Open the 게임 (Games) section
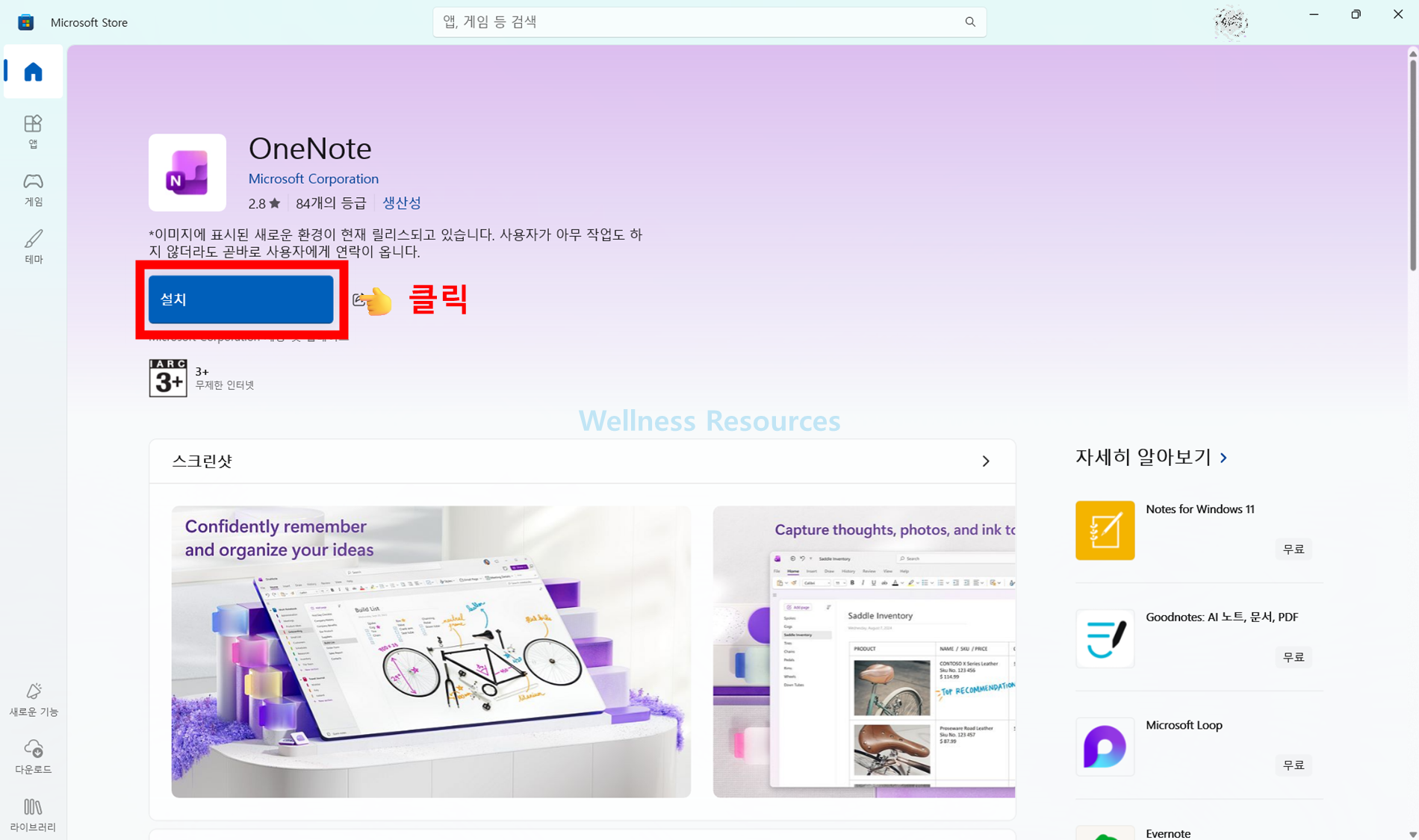This screenshot has width=1419, height=840. [x=33, y=190]
